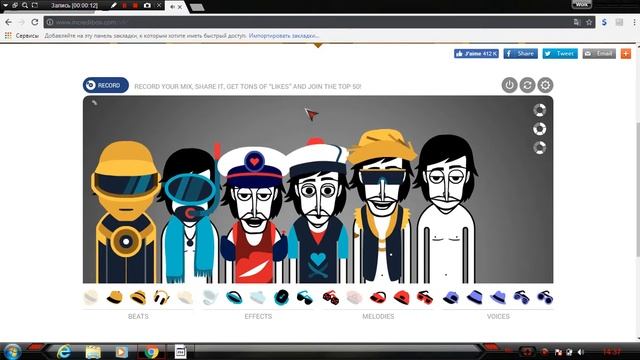Reload the page in the browser
The height and width of the screenshot is (360, 640).
[35, 22]
